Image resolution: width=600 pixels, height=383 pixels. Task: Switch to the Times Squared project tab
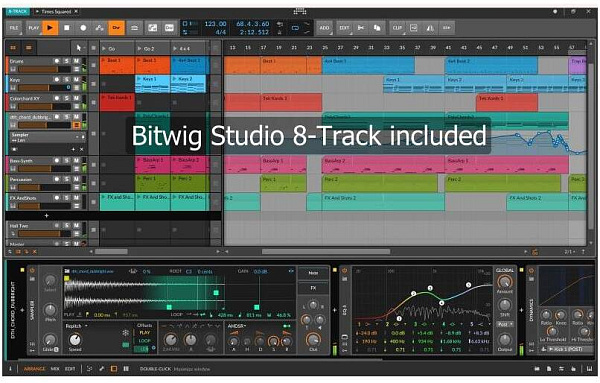[x=56, y=12]
